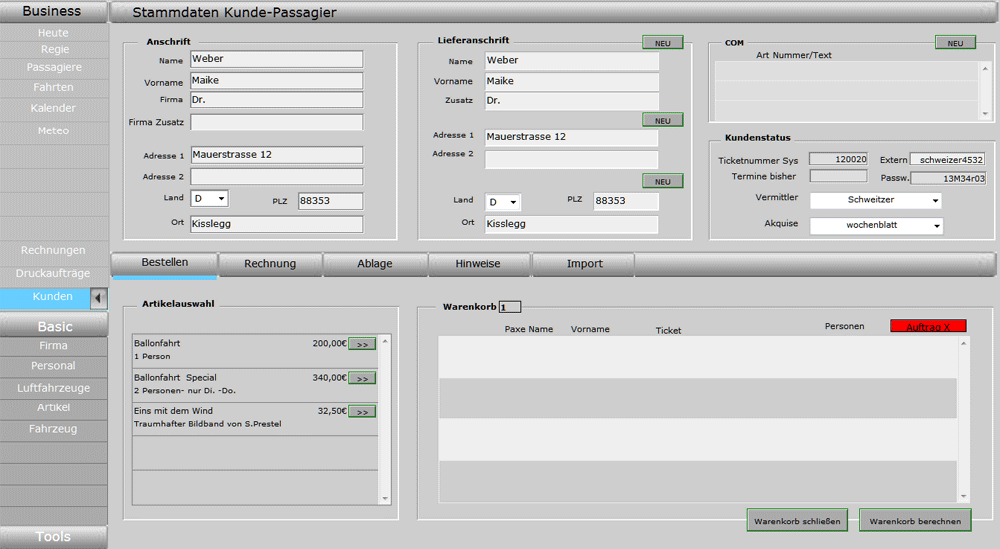
Task: Open the Hinweise tab
Action: (x=479, y=264)
